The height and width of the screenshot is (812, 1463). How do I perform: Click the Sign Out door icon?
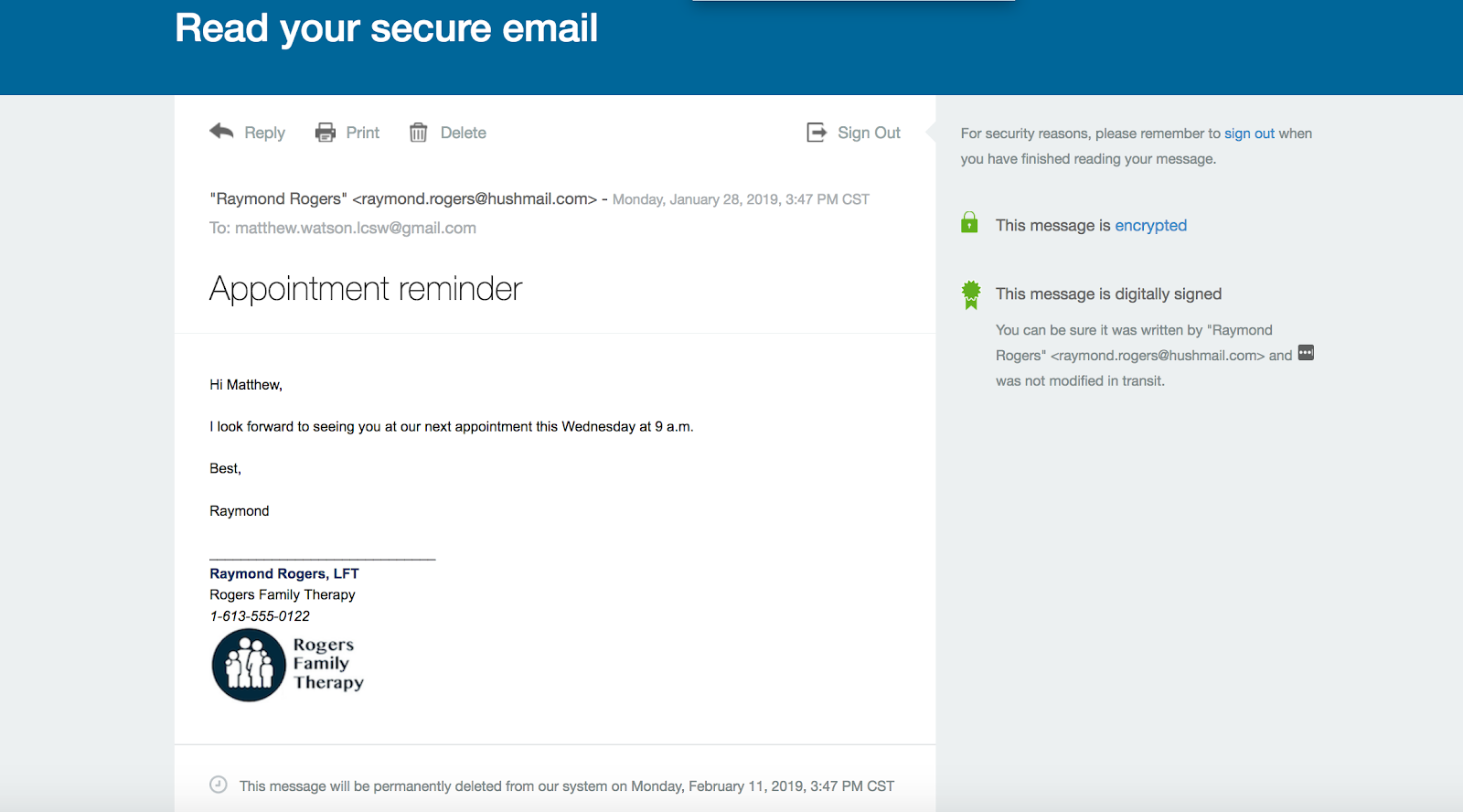coord(817,133)
